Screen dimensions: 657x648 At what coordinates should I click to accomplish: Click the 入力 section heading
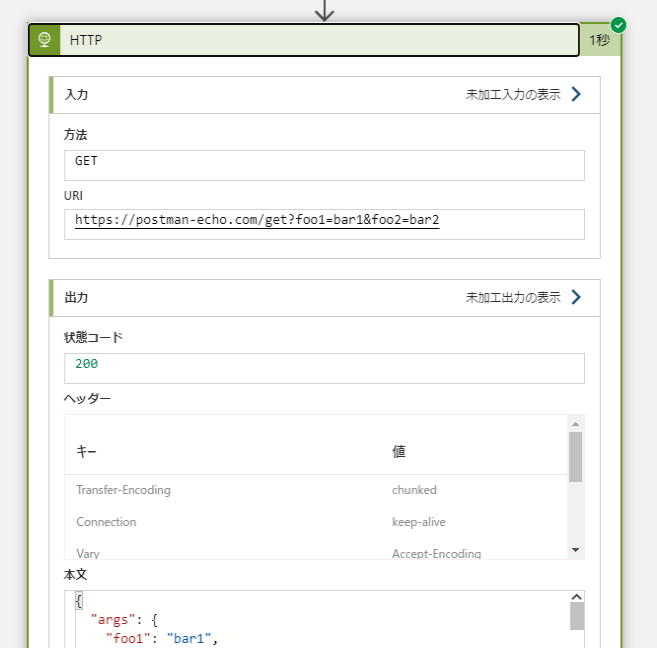coord(76,95)
